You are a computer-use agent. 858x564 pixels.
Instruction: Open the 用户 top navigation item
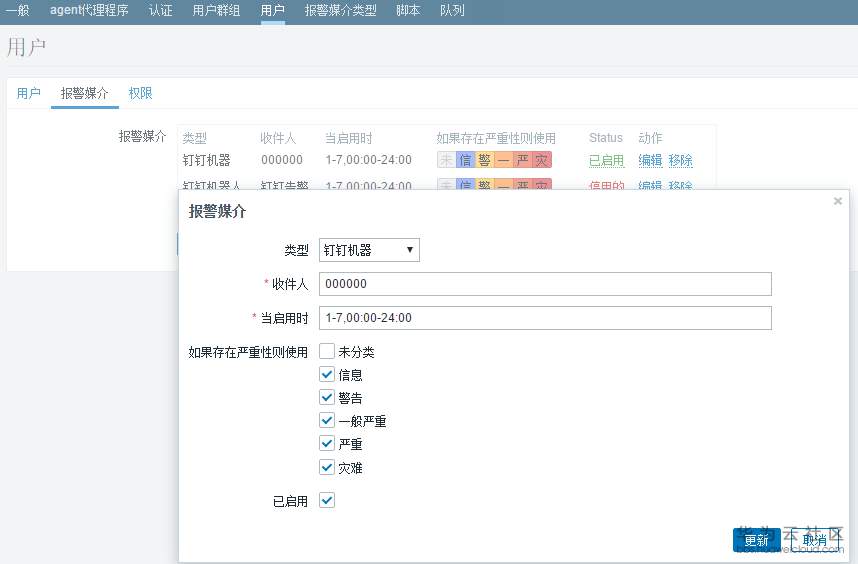click(273, 10)
